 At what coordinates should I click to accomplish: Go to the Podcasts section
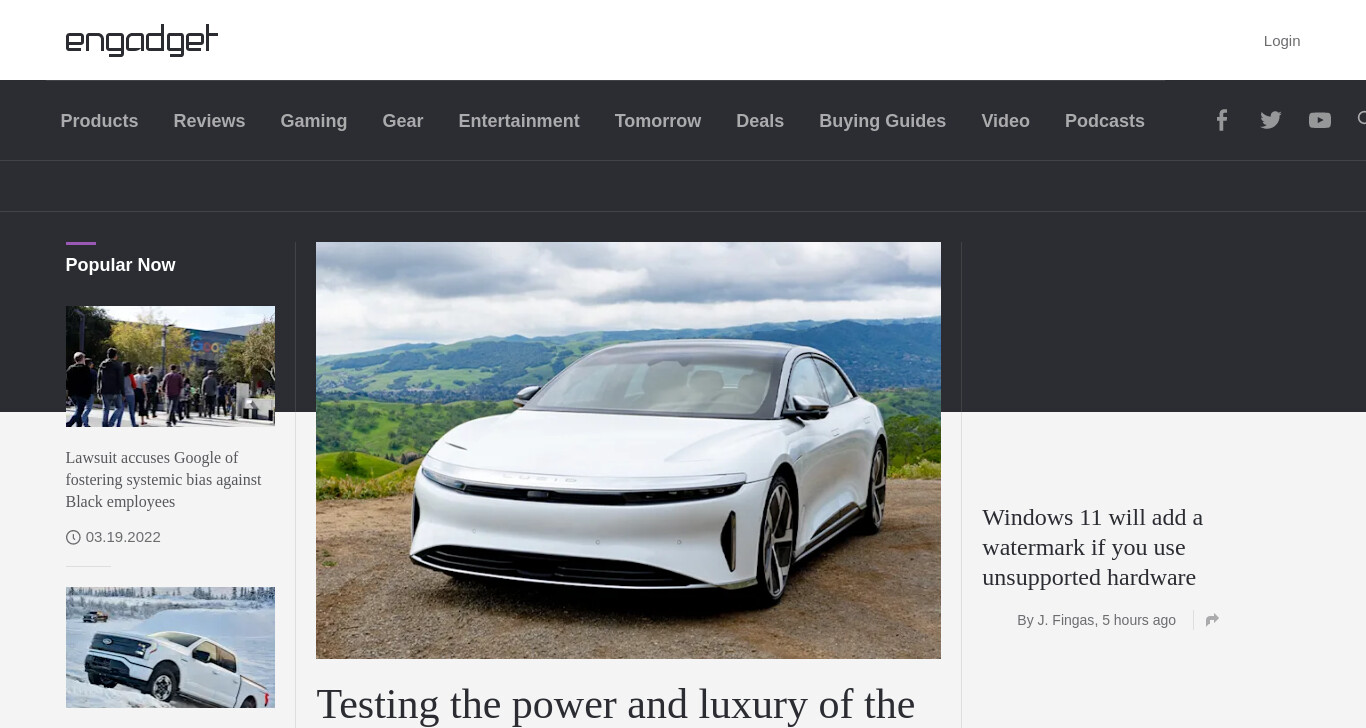(1105, 121)
